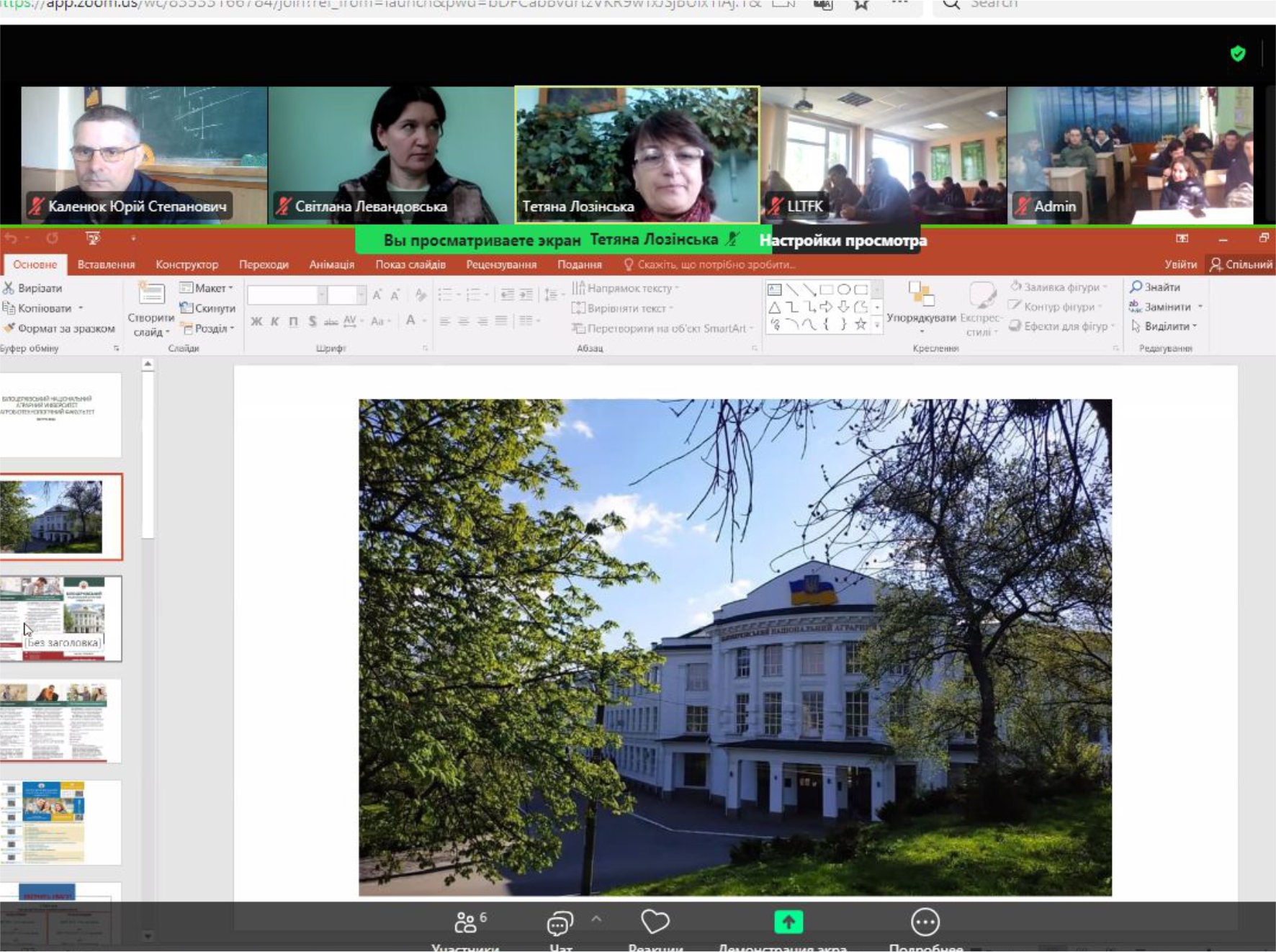Click Настройки просмотра view settings button
This screenshot has height=952, width=1276.
(x=843, y=241)
